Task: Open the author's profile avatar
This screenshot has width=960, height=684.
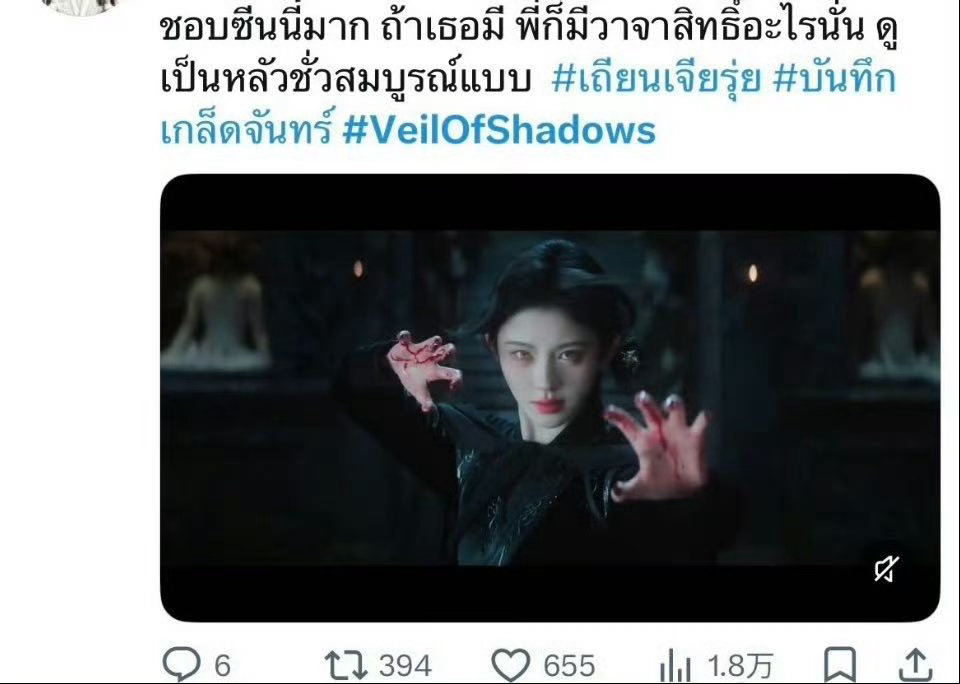Action: [x=80, y=6]
